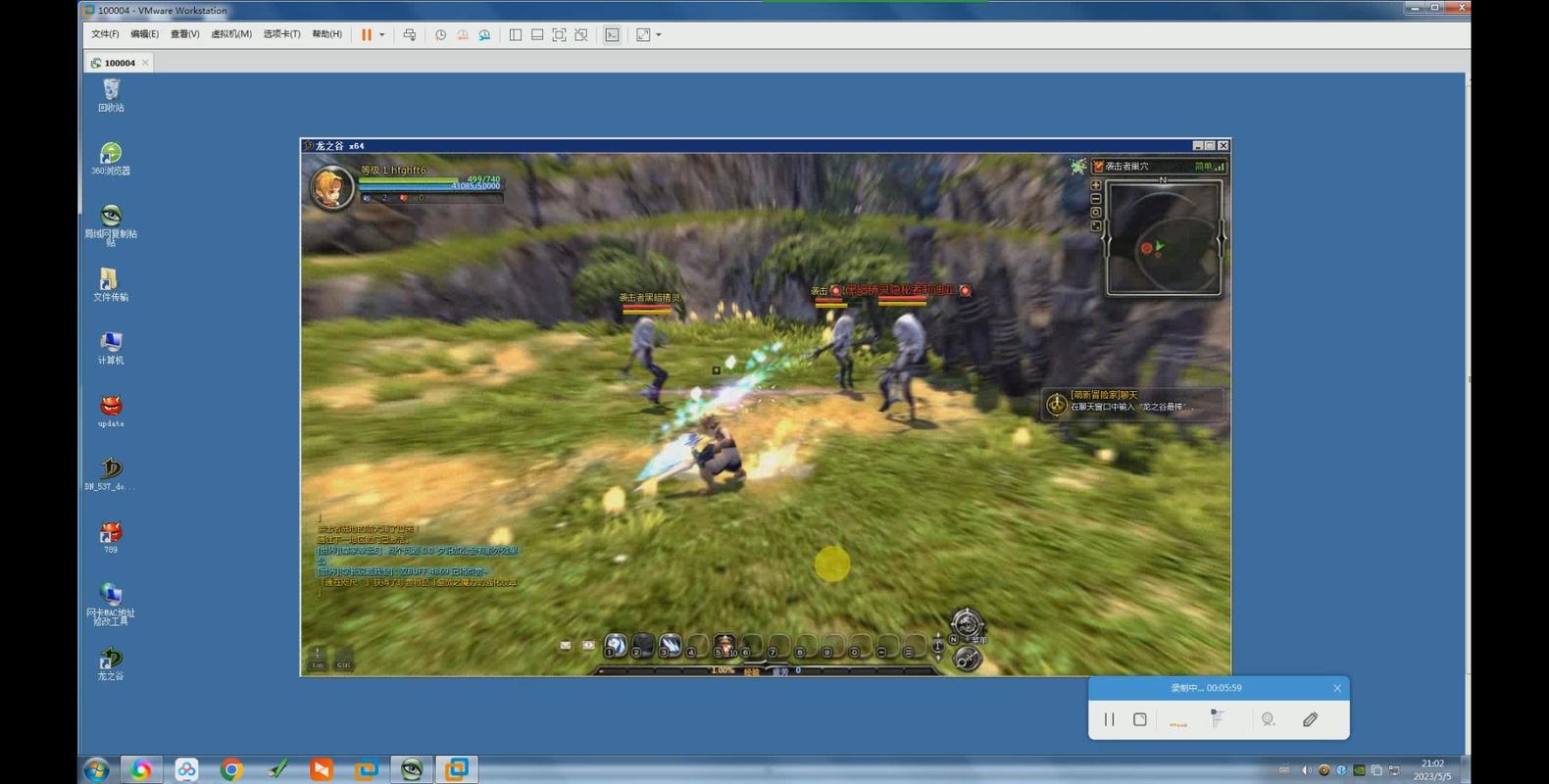This screenshot has width=1549, height=784.
Task: Pause the screen recording
Action: 1109,719
